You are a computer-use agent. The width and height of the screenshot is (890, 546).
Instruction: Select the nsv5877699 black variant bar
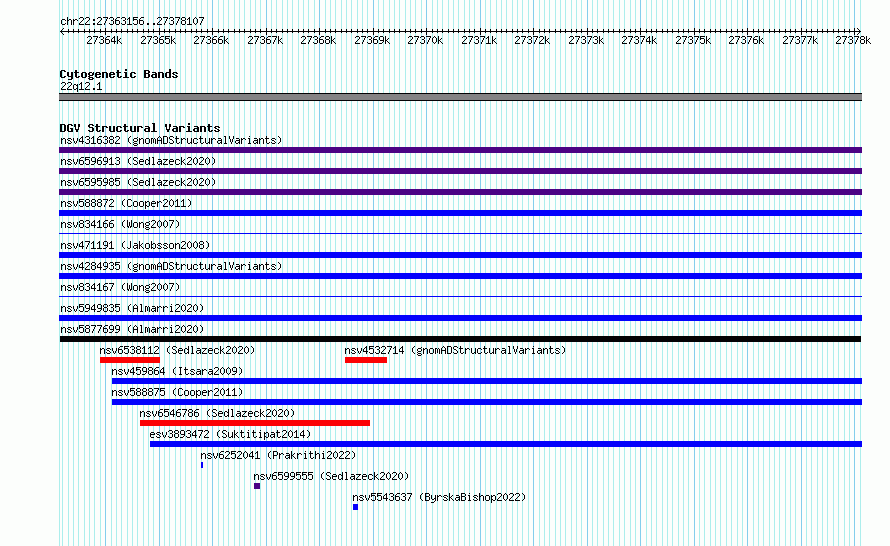460,339
